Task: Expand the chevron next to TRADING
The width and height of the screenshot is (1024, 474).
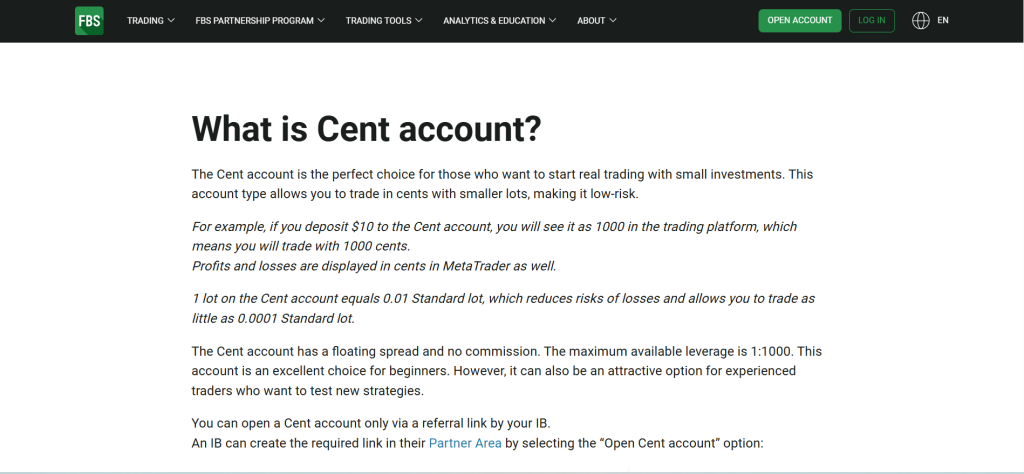Action: click(172, 20)
